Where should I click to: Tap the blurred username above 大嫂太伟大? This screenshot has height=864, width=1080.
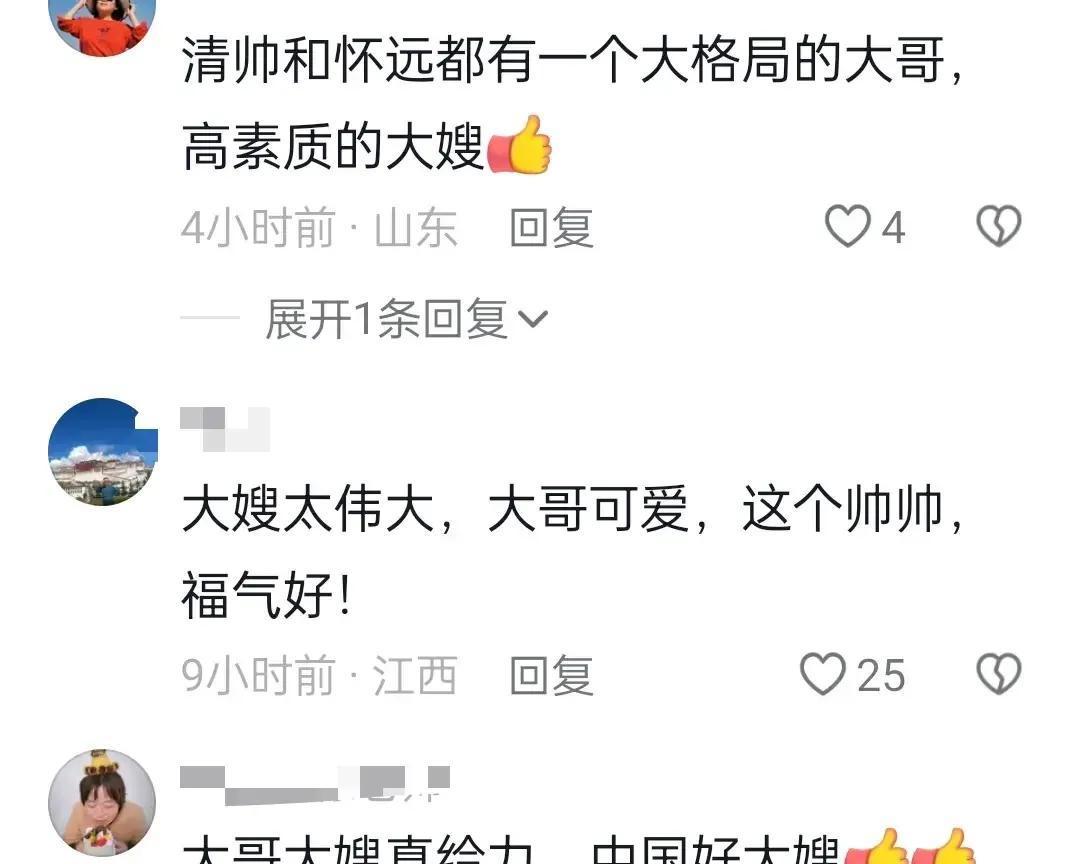225,429
